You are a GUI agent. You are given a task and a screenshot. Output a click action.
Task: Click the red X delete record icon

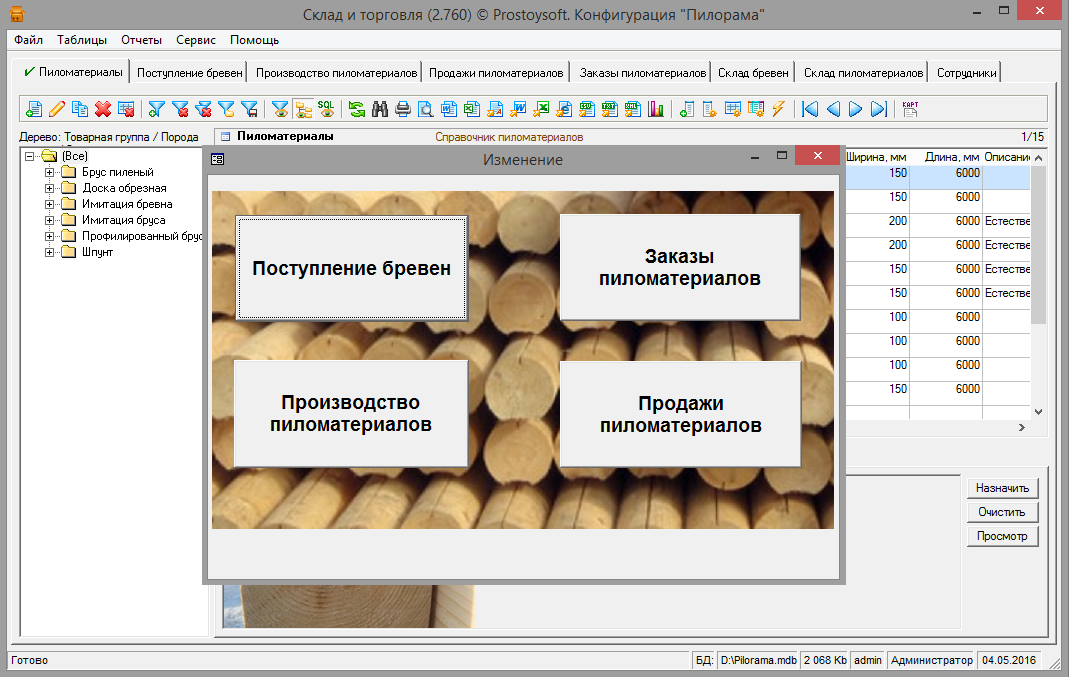(x=102, y=109)
